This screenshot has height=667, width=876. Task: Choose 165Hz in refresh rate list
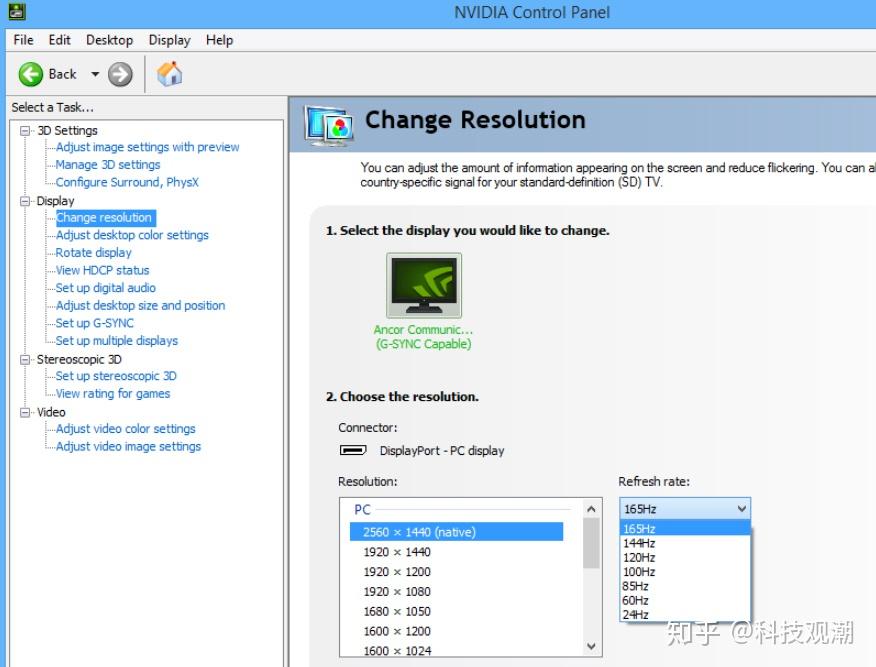click(x=685, y=528)
